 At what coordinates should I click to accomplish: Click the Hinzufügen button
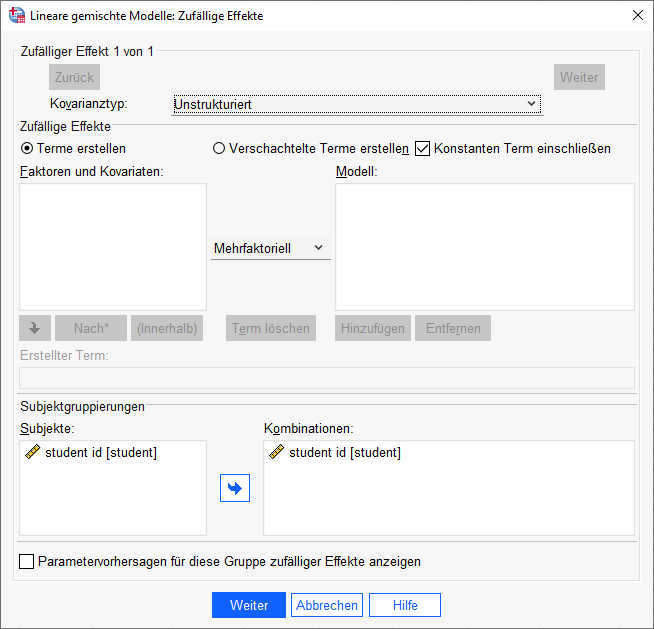coord(373,328)
